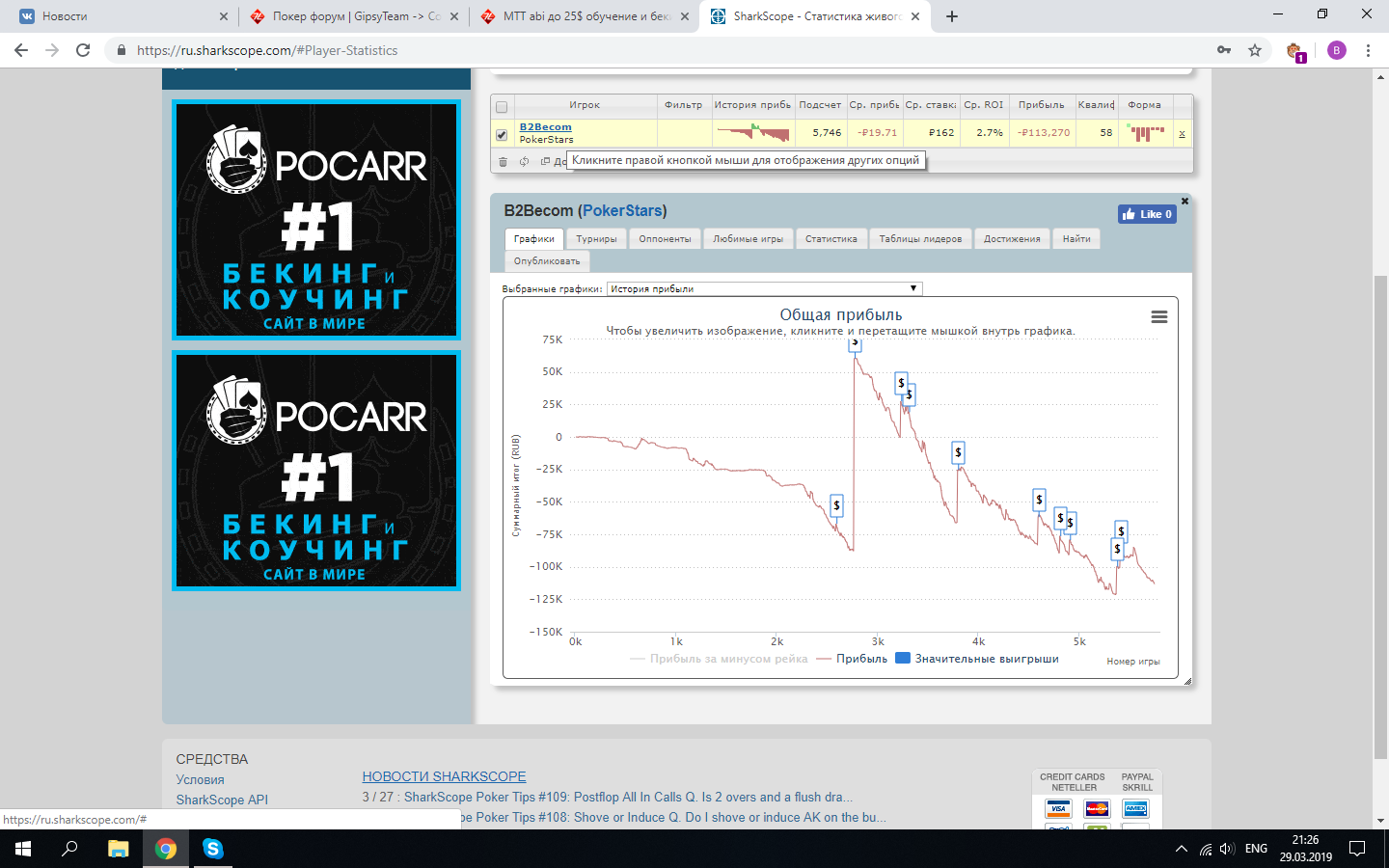The image size is (1389, 868).
Task: Click the Amex payment icon
Action: point(1135,808)
